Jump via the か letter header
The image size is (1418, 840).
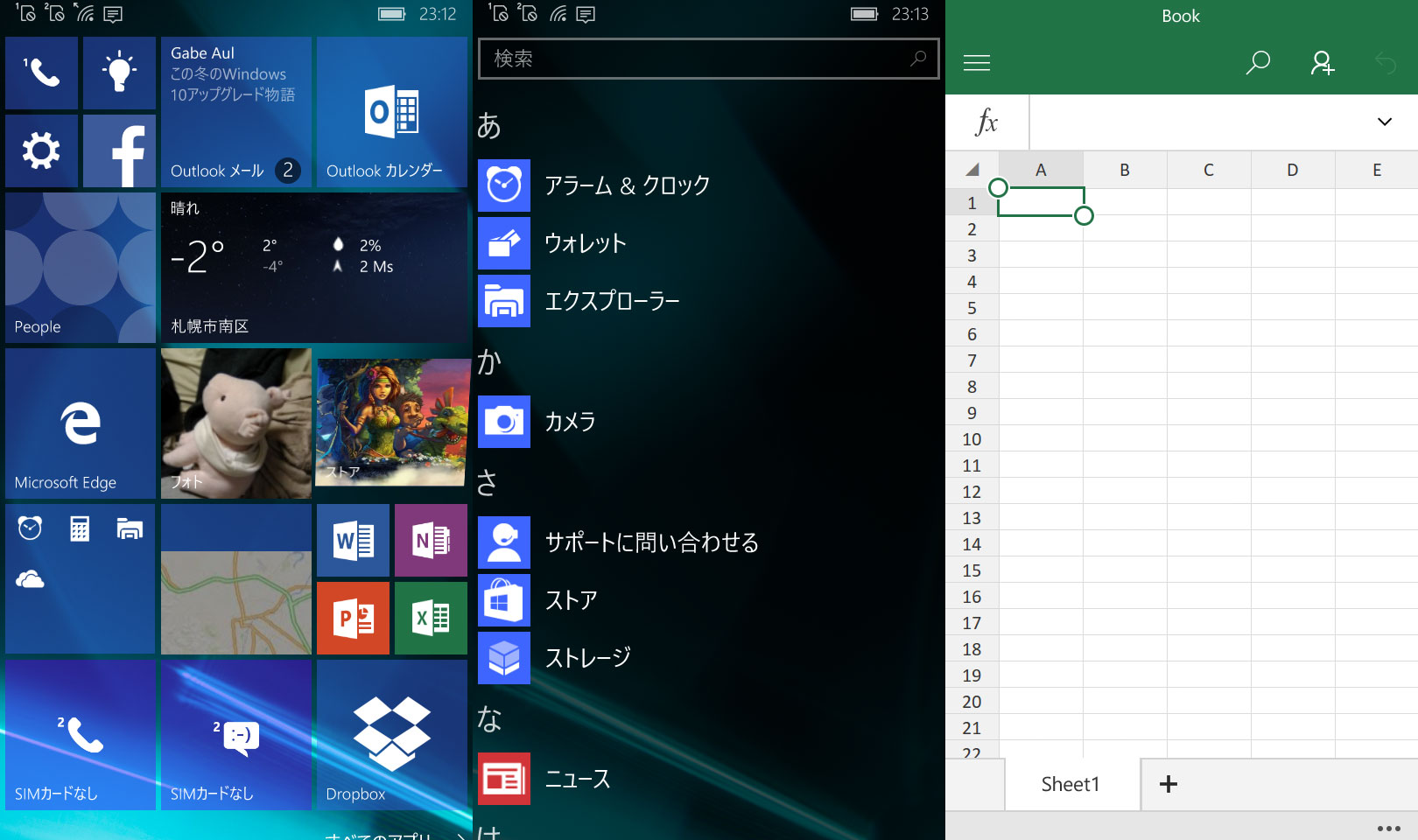click(489, 361)
